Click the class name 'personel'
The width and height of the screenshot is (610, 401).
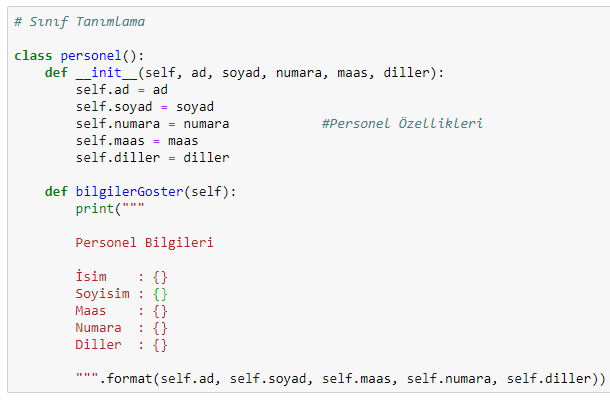(x=91, y=56)
